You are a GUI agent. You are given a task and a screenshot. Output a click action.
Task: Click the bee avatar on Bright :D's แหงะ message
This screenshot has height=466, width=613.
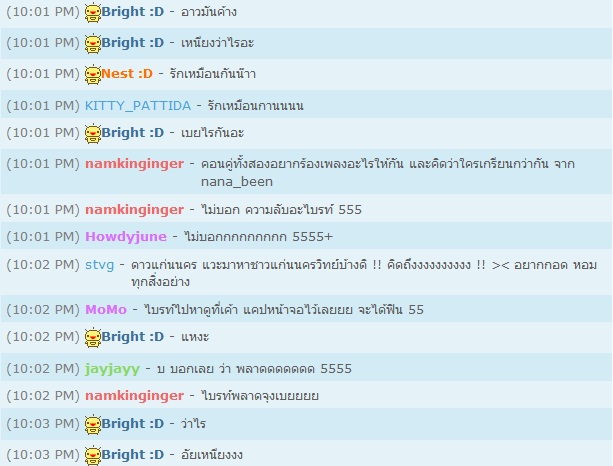93,337
